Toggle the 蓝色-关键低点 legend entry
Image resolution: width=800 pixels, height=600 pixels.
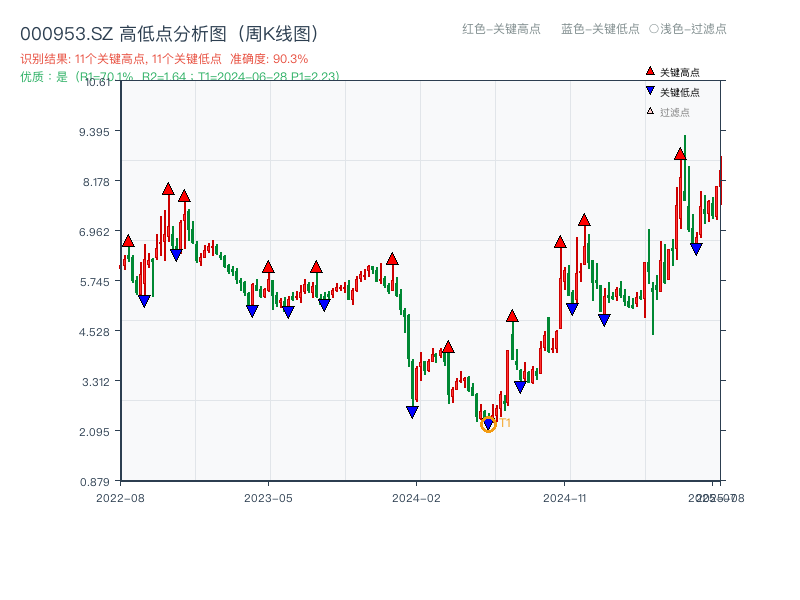click(x=600, y=29)
